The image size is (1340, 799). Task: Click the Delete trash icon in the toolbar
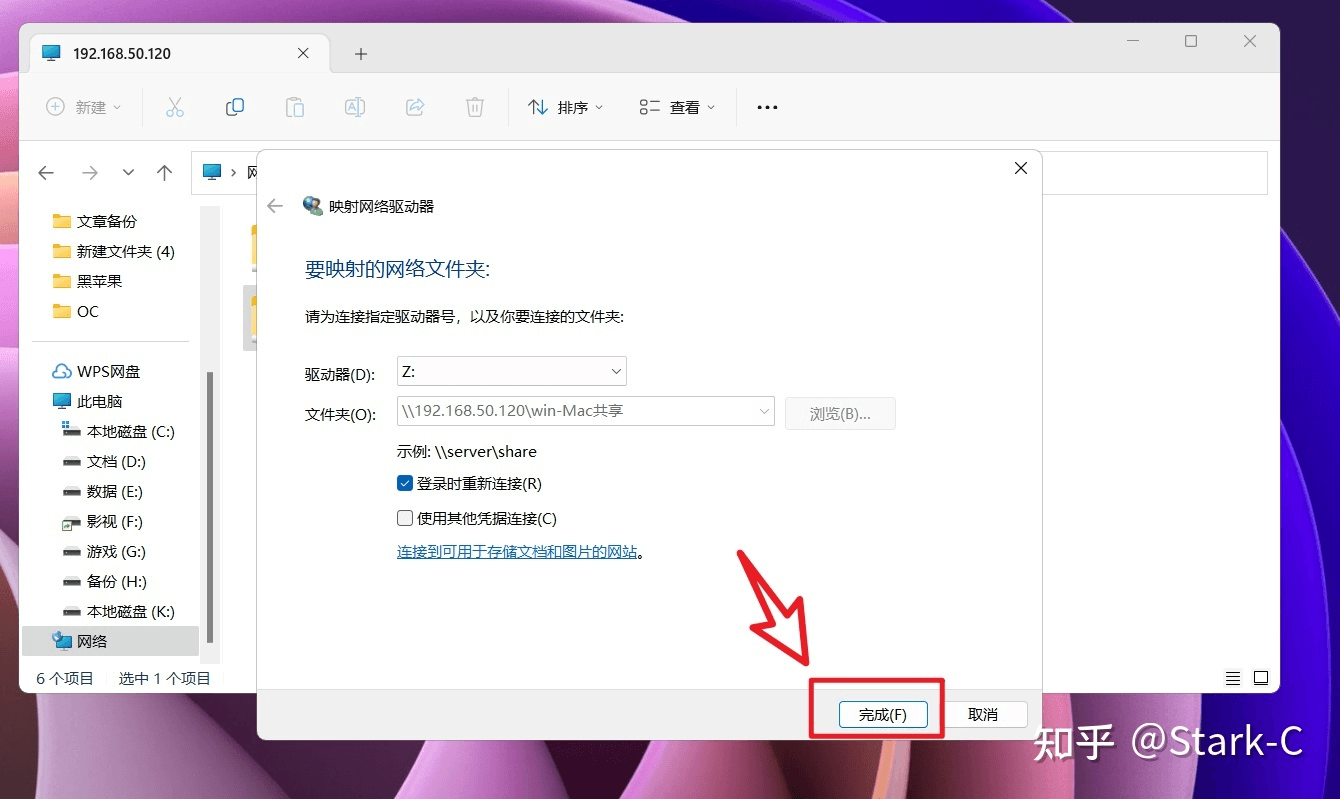475,106
